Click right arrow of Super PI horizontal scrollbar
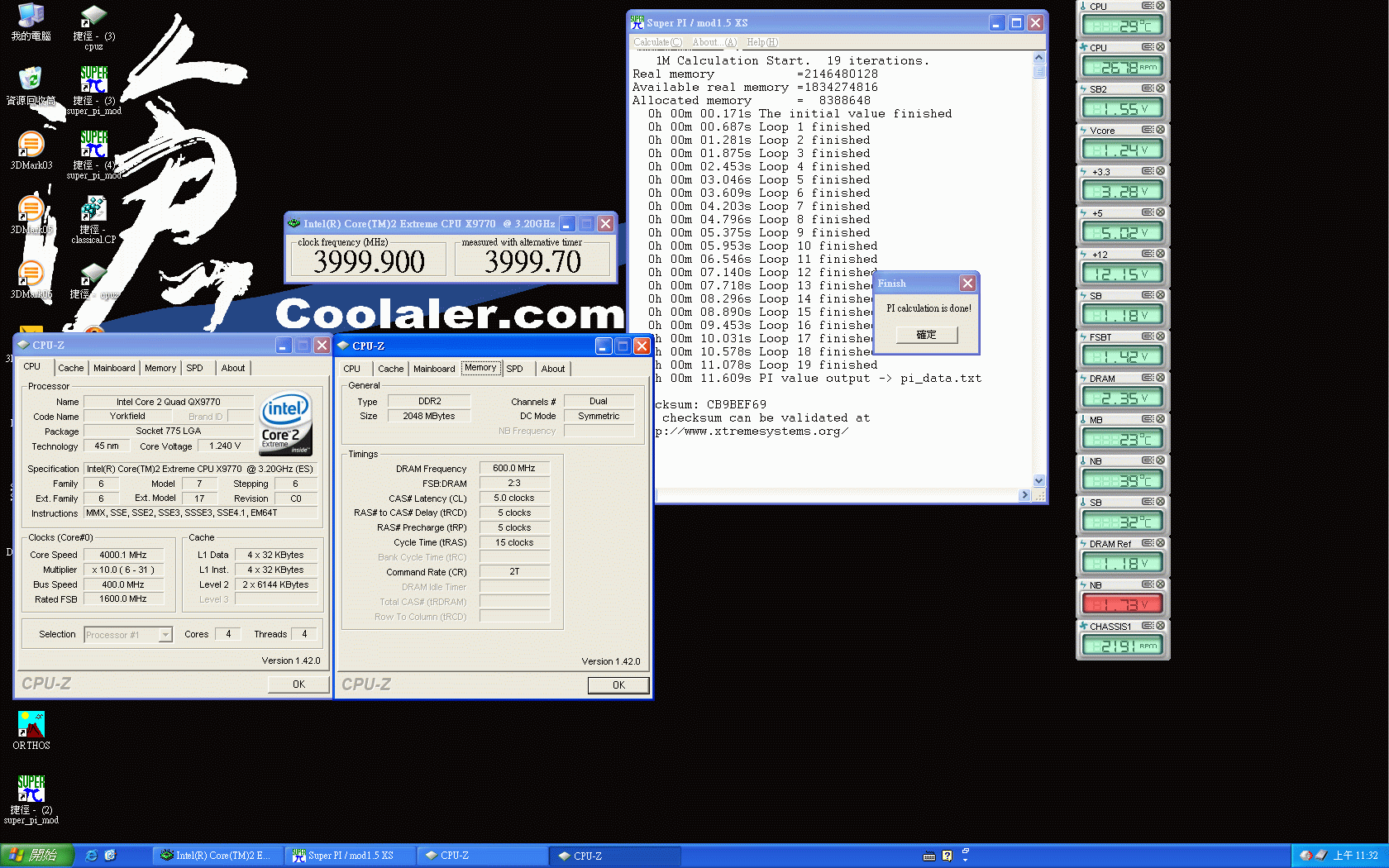 pyautogui.click(x=1025, y=495)
